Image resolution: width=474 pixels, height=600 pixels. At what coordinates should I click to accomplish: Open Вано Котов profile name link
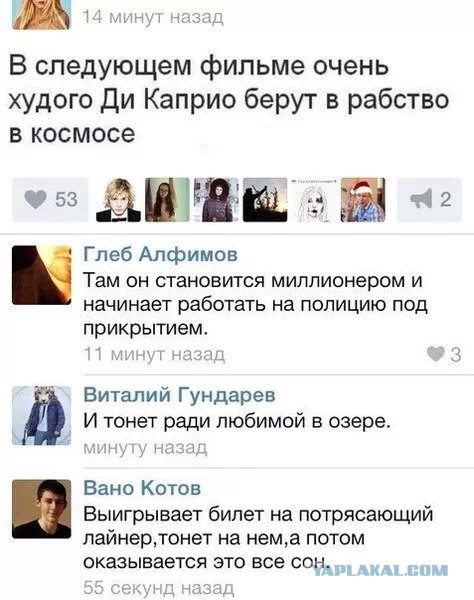point(142,488)
